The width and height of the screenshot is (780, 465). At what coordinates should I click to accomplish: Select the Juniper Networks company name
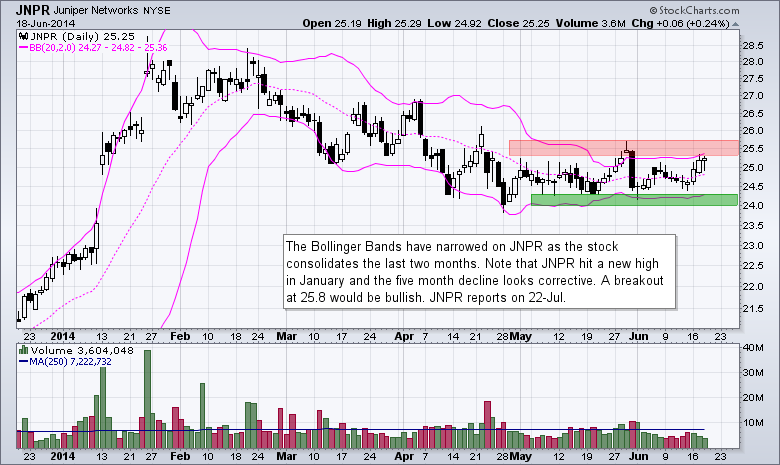[x=97, y=10]
